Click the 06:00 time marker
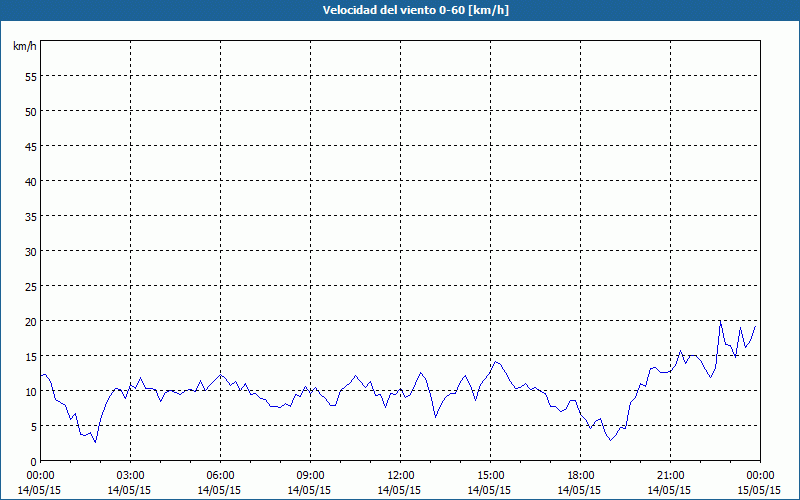Screen dimensions: 800x500 220,475
